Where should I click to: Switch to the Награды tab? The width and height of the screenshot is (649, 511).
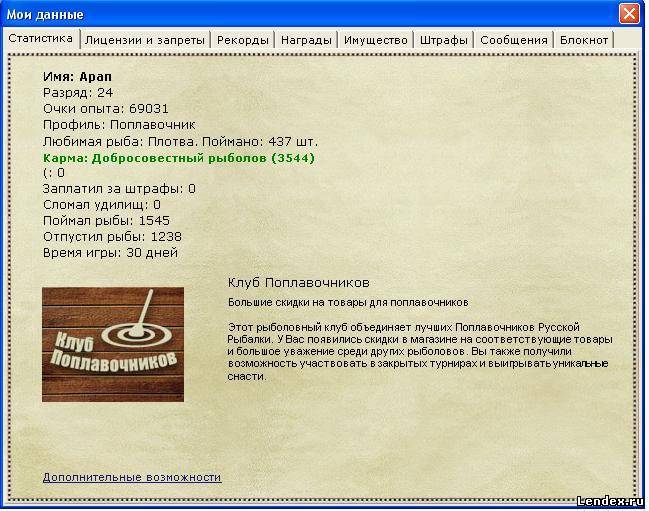(306, 40)
